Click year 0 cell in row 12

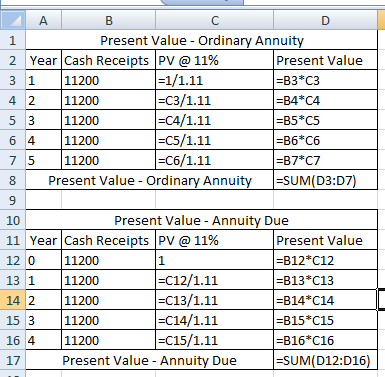click(x=44, y=260)
